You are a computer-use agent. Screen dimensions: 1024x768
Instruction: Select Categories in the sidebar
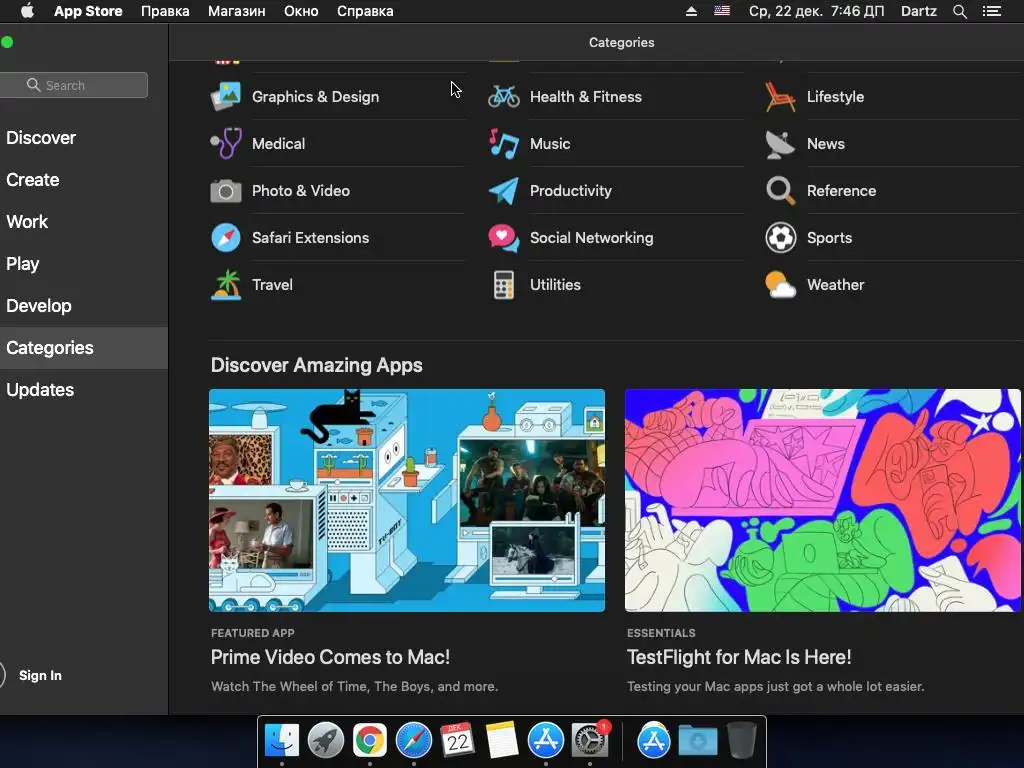pos(84,347)
